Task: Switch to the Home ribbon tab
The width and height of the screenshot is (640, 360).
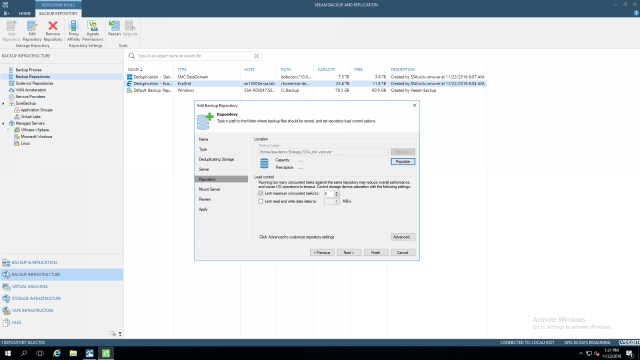Action: point(24,13)
